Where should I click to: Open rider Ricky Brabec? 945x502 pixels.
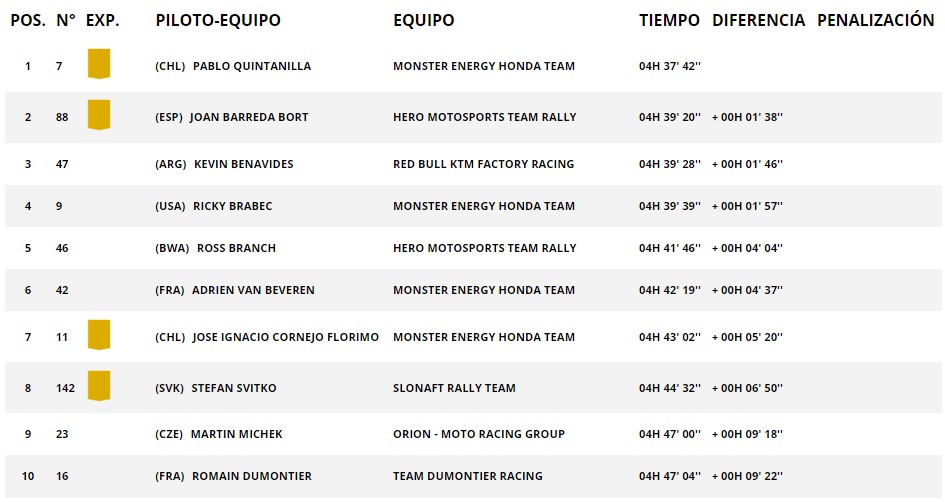[x=233, y=206]
